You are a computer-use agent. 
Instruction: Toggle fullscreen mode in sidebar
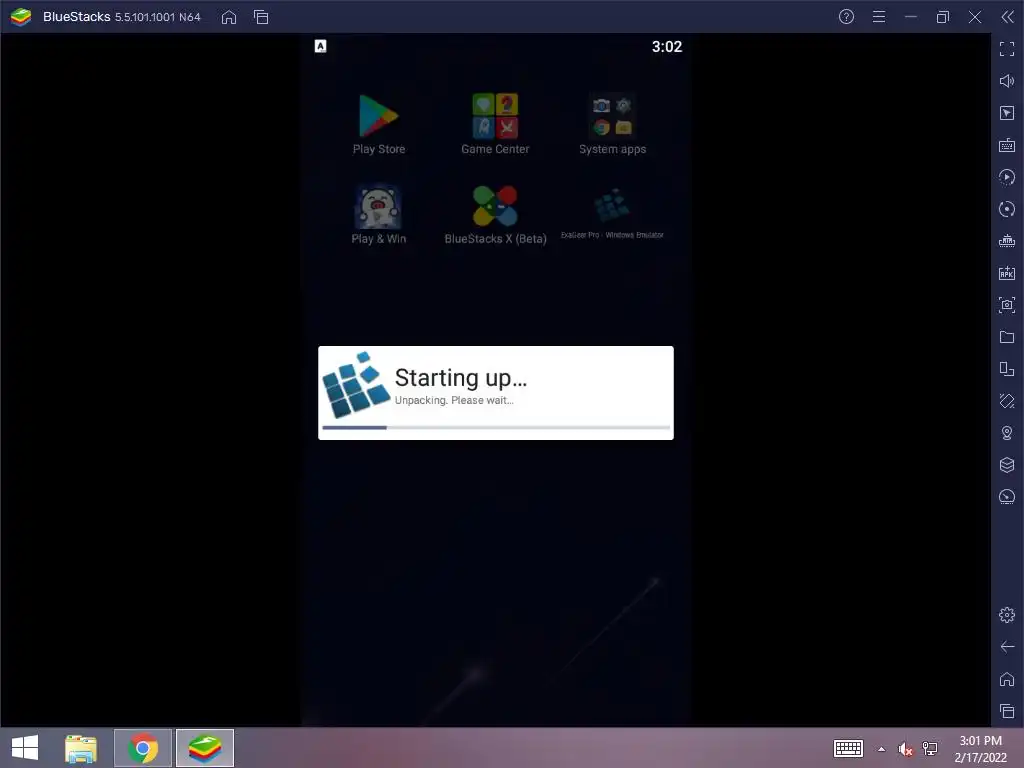(1007, 49)
